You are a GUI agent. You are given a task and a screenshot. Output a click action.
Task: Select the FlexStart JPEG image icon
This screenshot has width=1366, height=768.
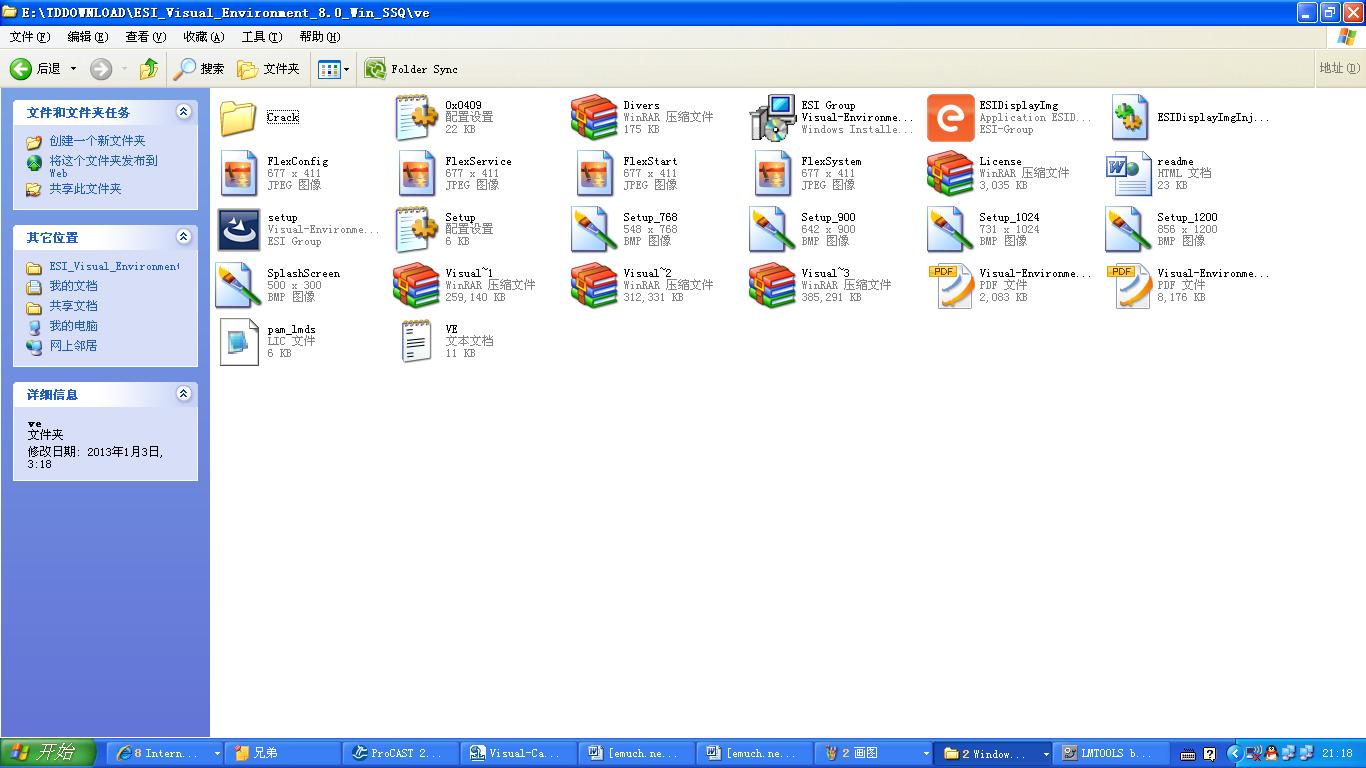pyautogui.click(x=595, y=174)
